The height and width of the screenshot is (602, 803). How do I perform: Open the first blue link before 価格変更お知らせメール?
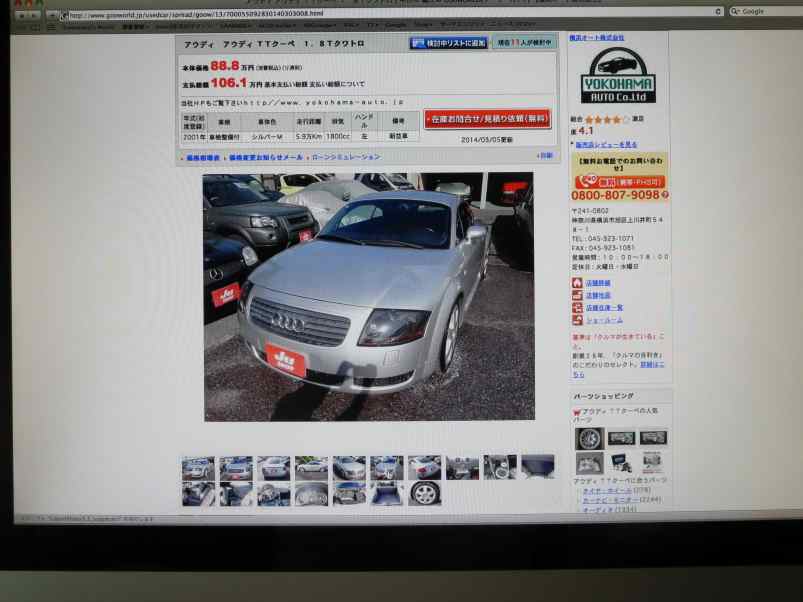[x=203, y=158]
